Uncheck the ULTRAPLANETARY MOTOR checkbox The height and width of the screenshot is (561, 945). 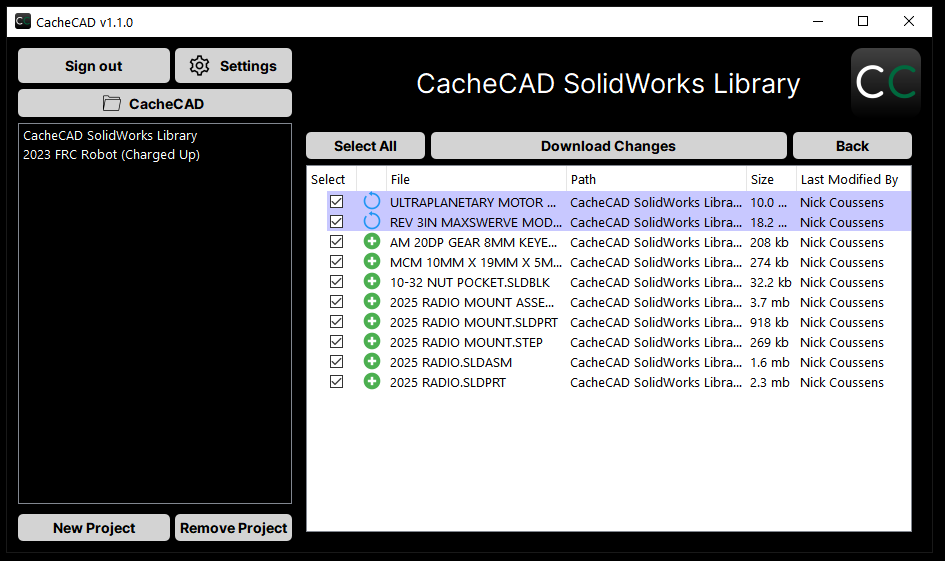click(336, 202)
